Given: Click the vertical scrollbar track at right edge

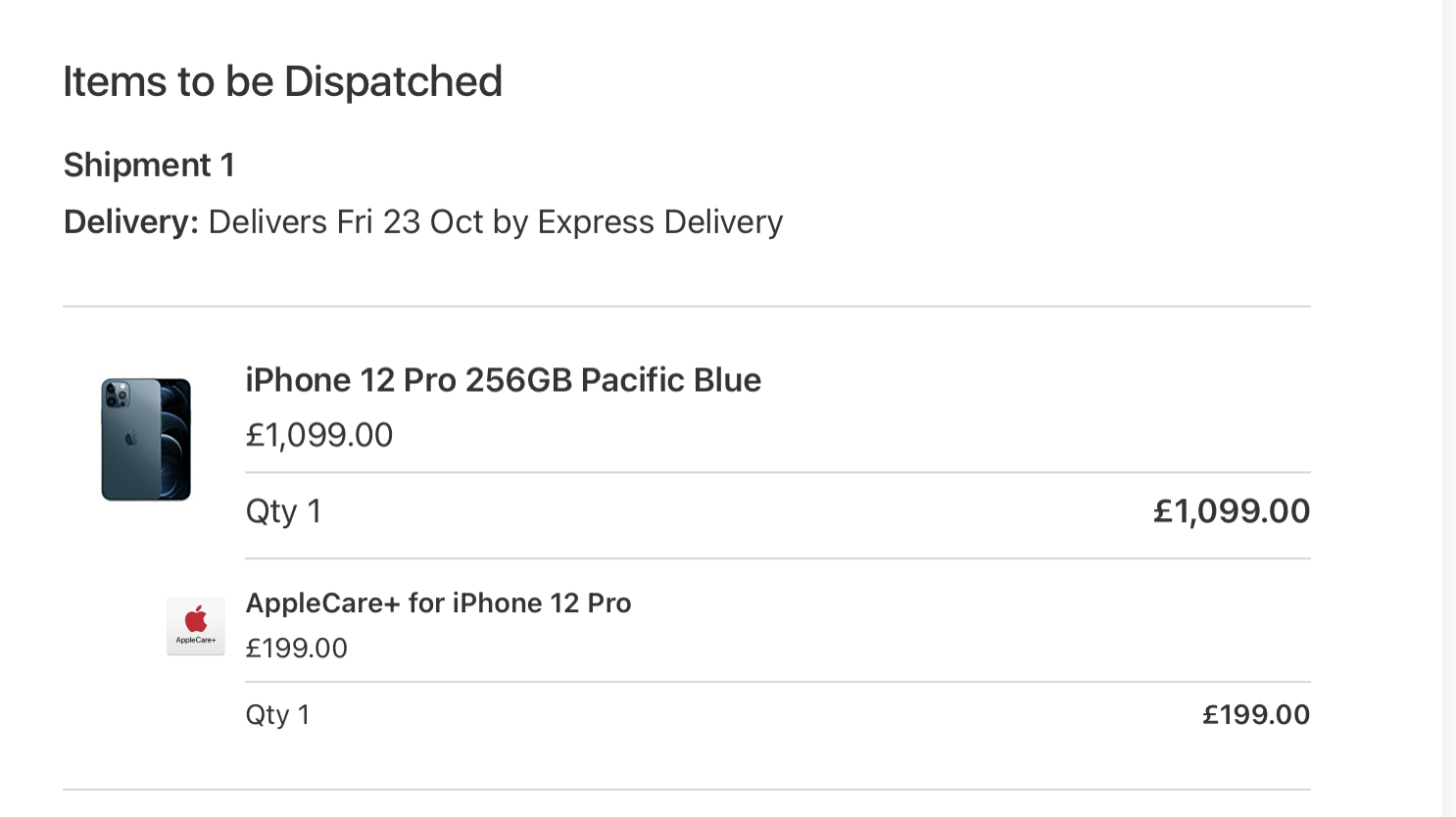Looking at the screenshot, I should [x=1449, y=408].
